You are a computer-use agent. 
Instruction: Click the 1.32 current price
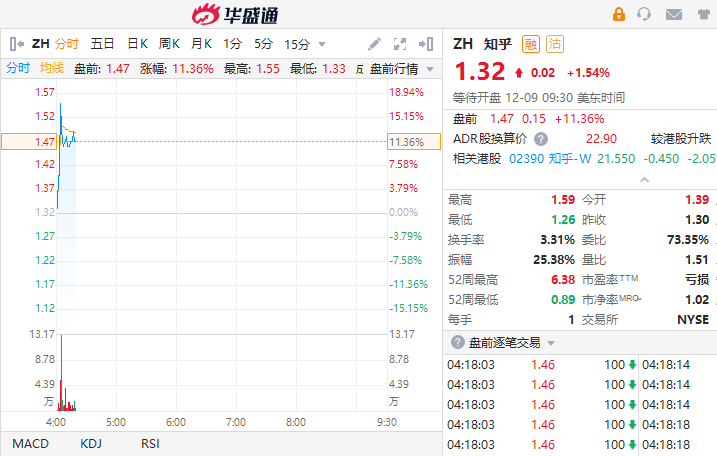click(480, 71)
